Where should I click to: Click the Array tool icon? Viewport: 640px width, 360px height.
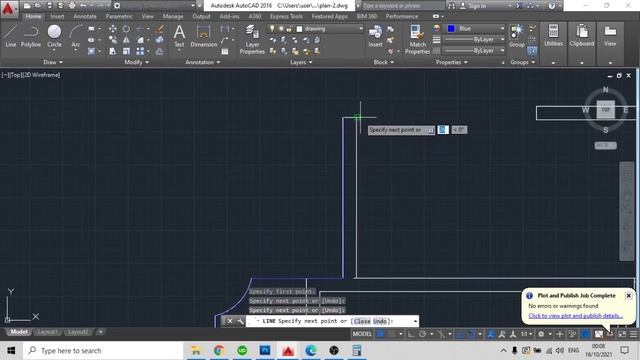click(x=140, y=51)
